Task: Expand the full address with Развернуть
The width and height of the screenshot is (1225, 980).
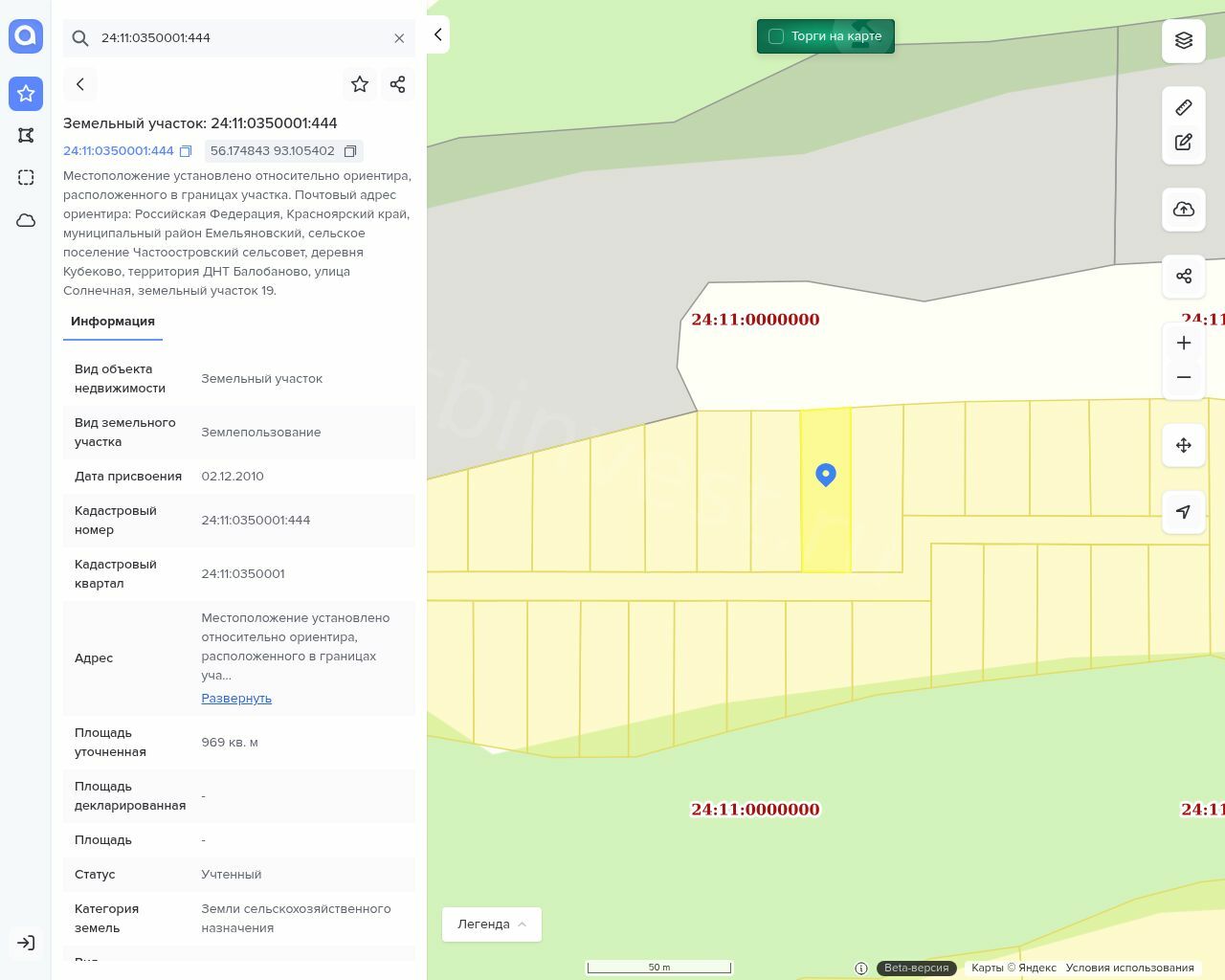Action: pyautogui.click(x=236, y=699)
